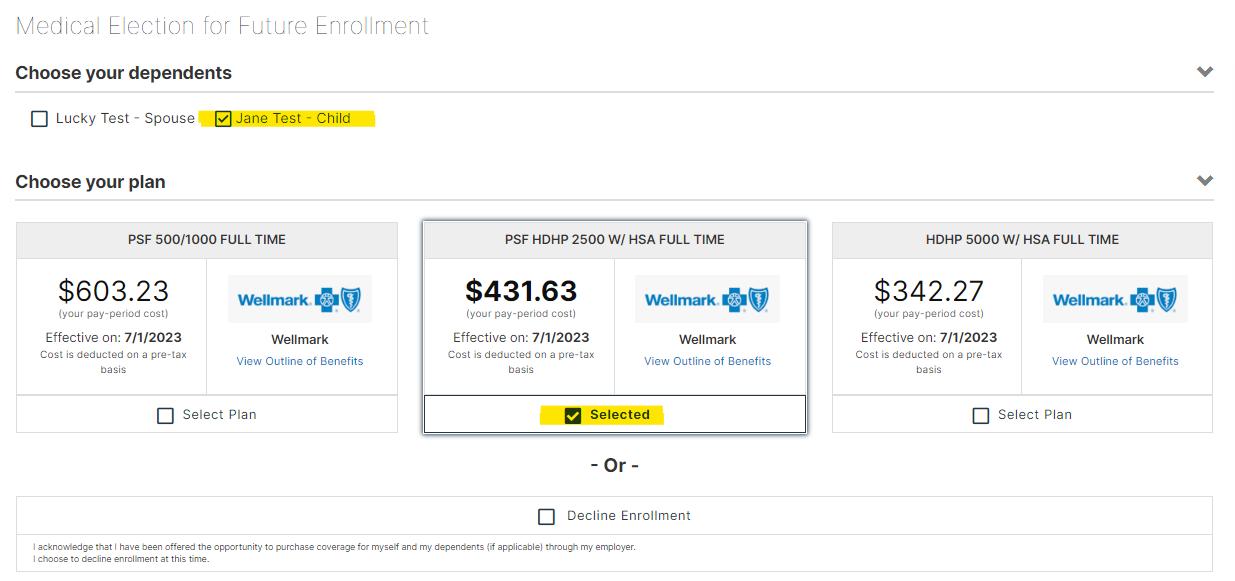Check the Lucky Test - Spouse checkbox
The height and width of the screenshot is (581, 1235).
39,119
